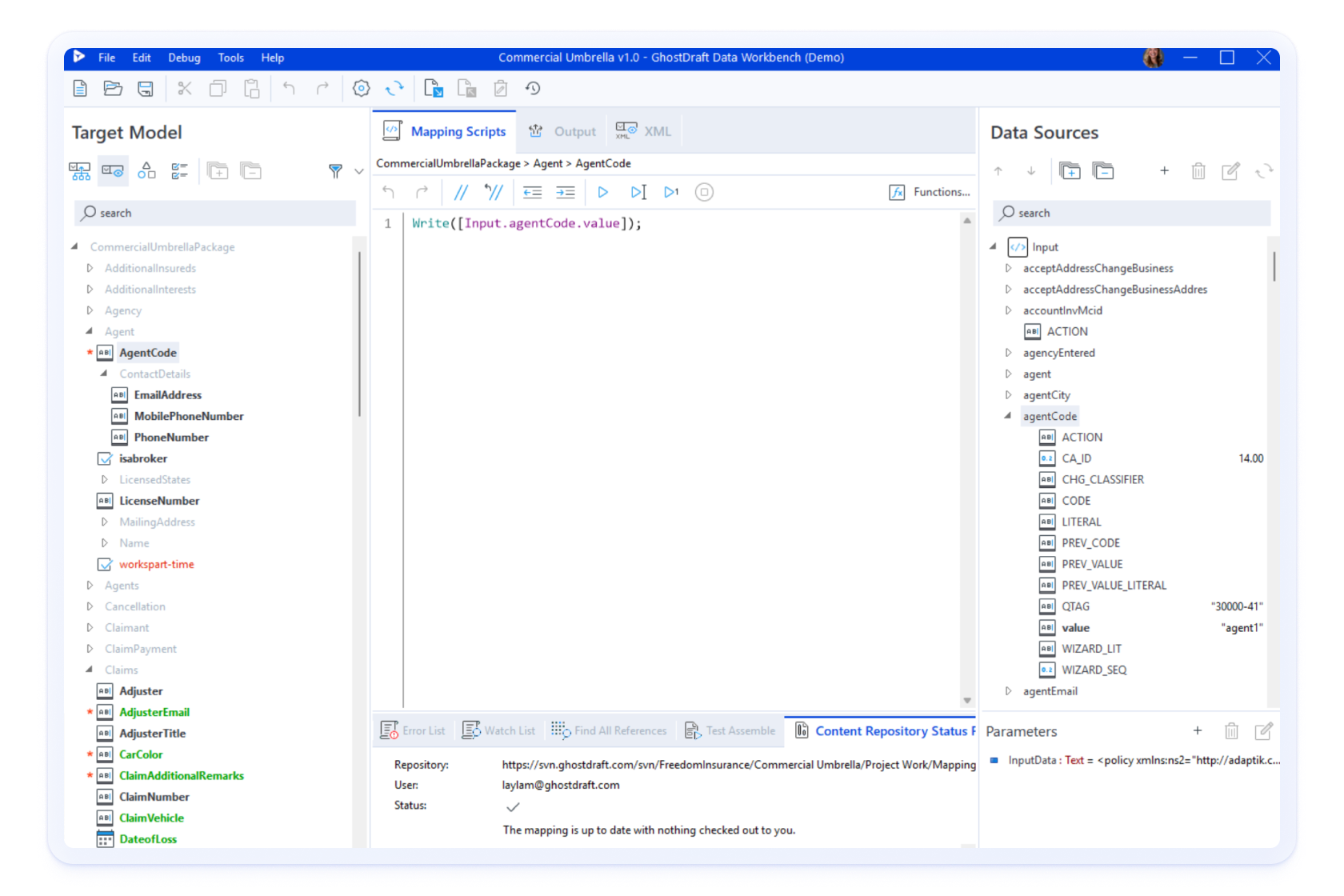The width and height of the screenshot is (1344, 896).
Task: Open the Debug menu
Action: point(184,58)
